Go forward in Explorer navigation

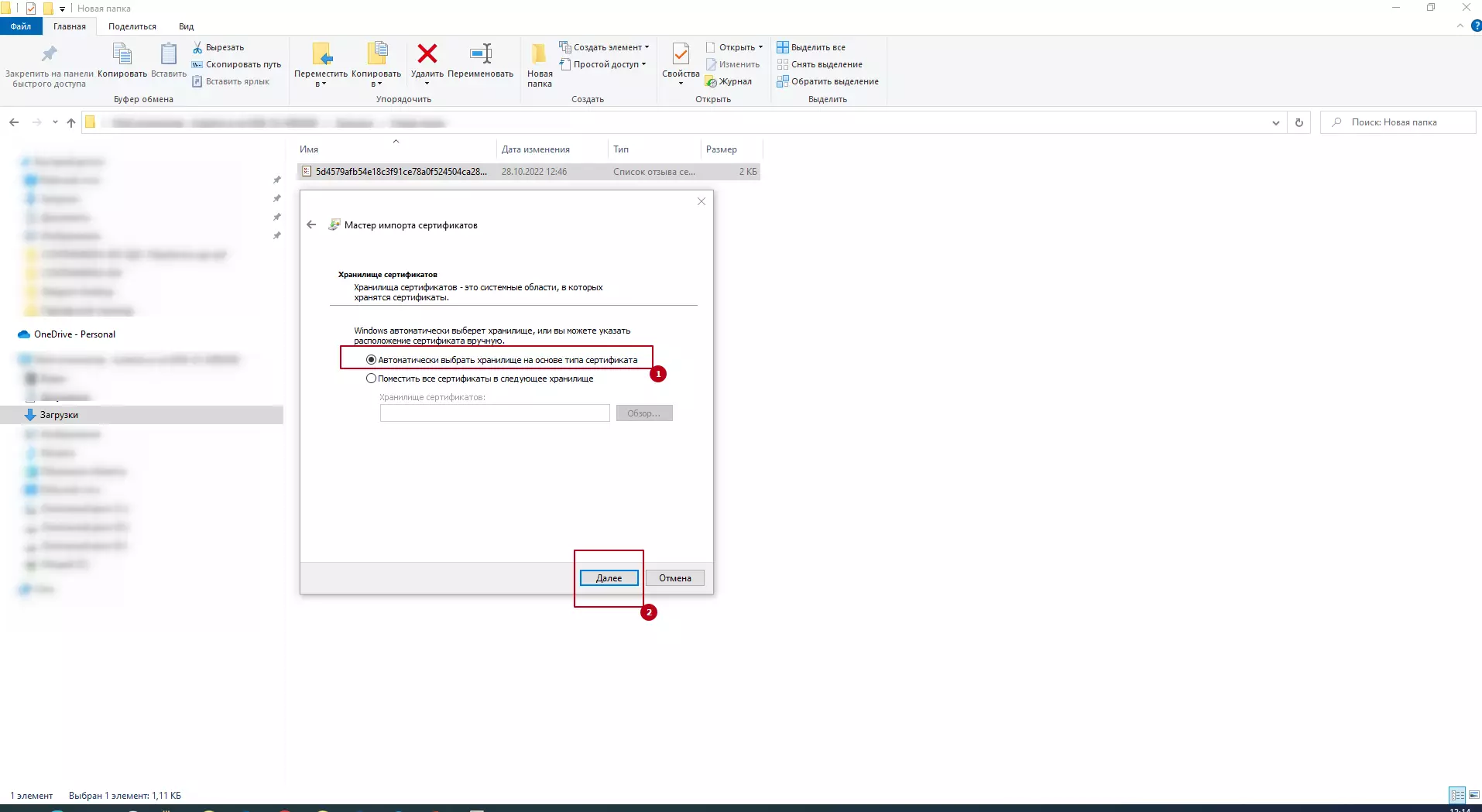[36, 122]
